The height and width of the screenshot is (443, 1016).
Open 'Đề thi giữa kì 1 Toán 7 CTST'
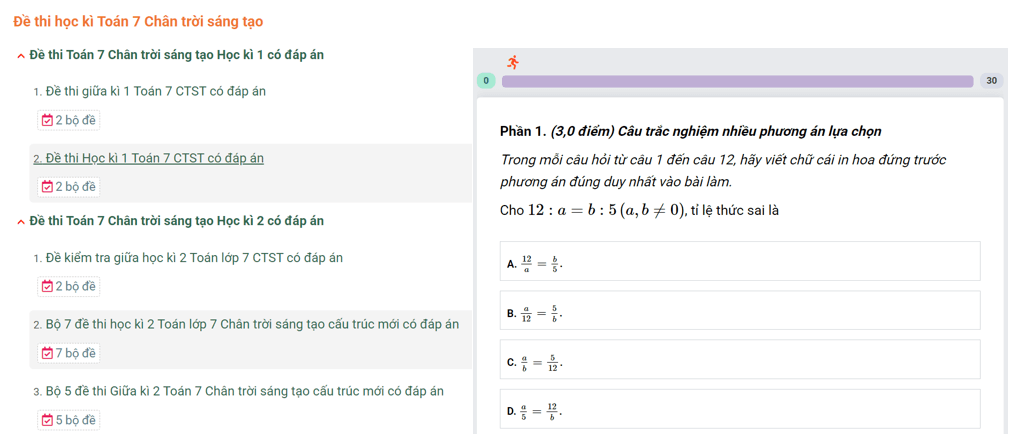pyautogui.click(x=156, y=91)
